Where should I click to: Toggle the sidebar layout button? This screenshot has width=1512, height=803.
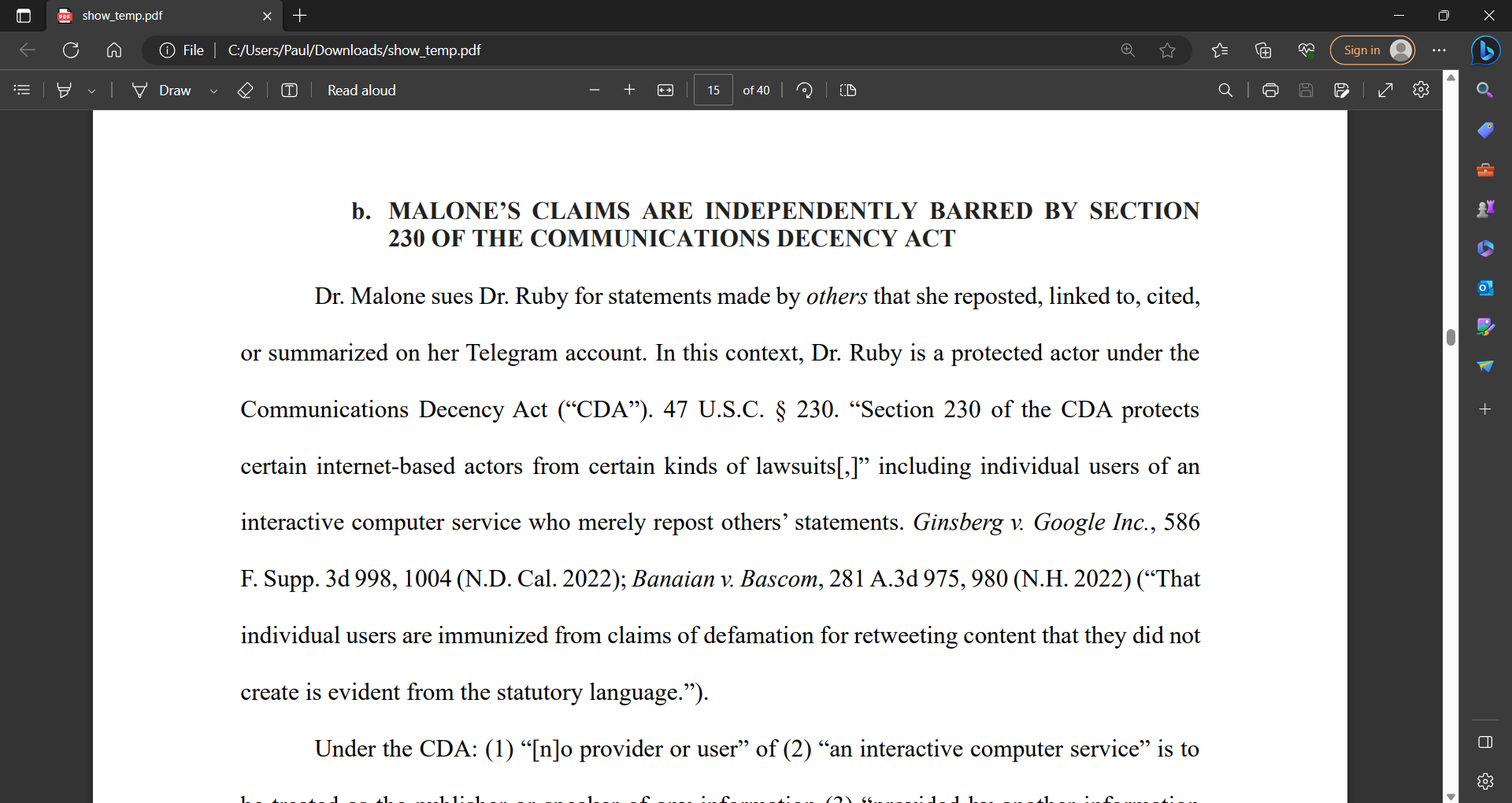click(x=1485, y=742)
